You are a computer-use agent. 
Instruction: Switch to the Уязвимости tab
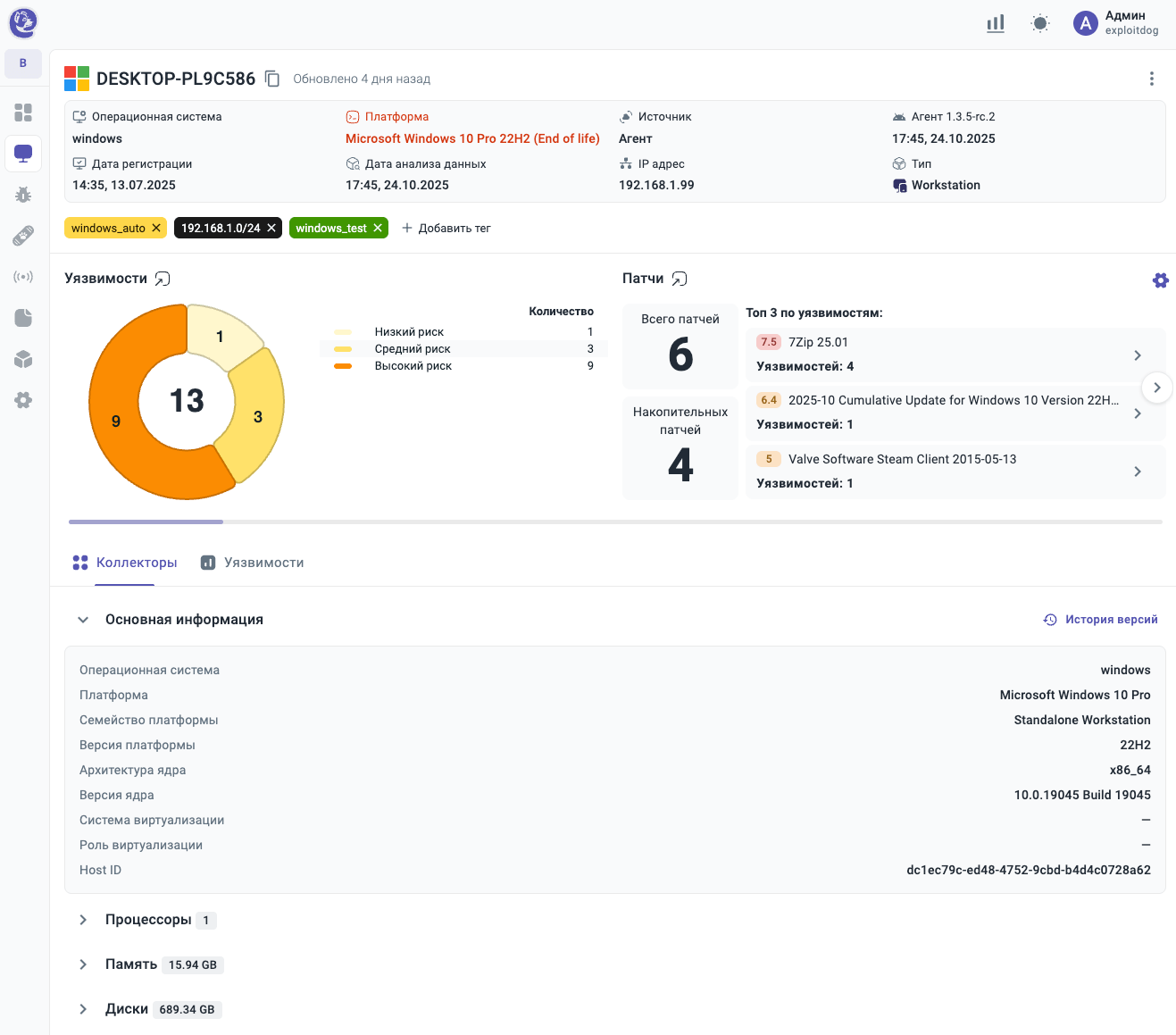pos(253,563)
